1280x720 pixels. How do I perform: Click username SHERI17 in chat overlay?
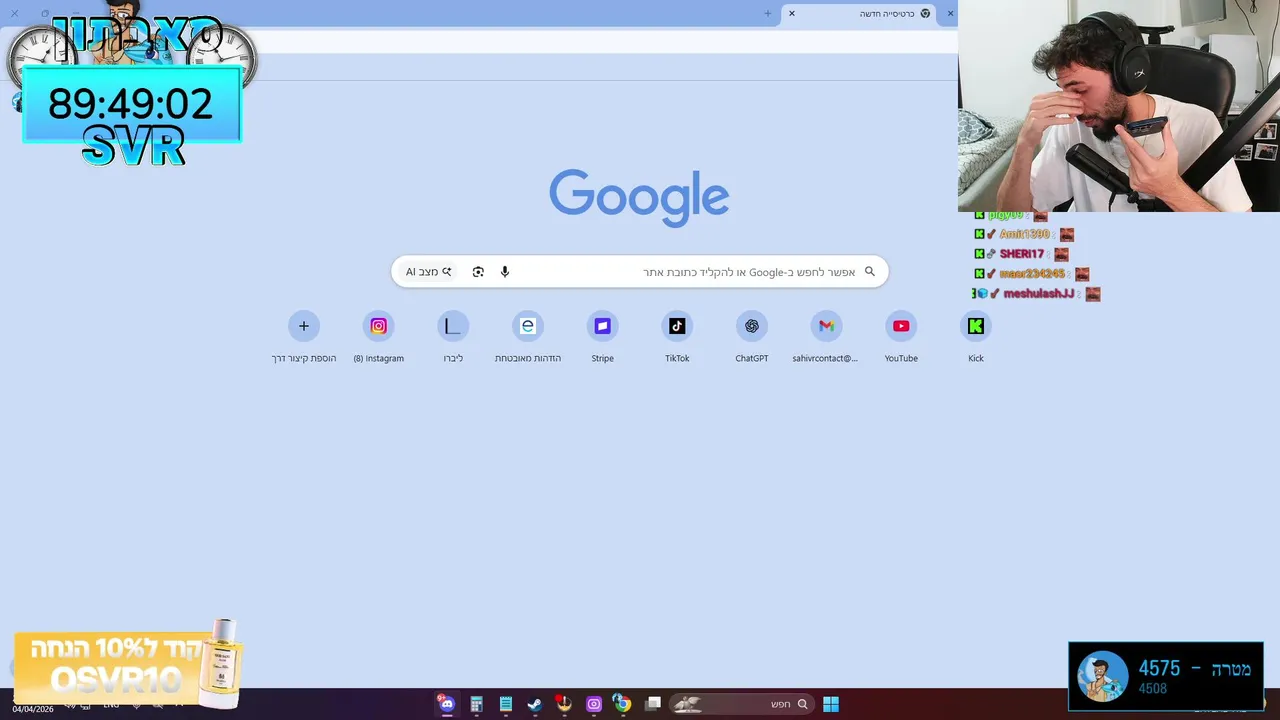coord(1022,254)
